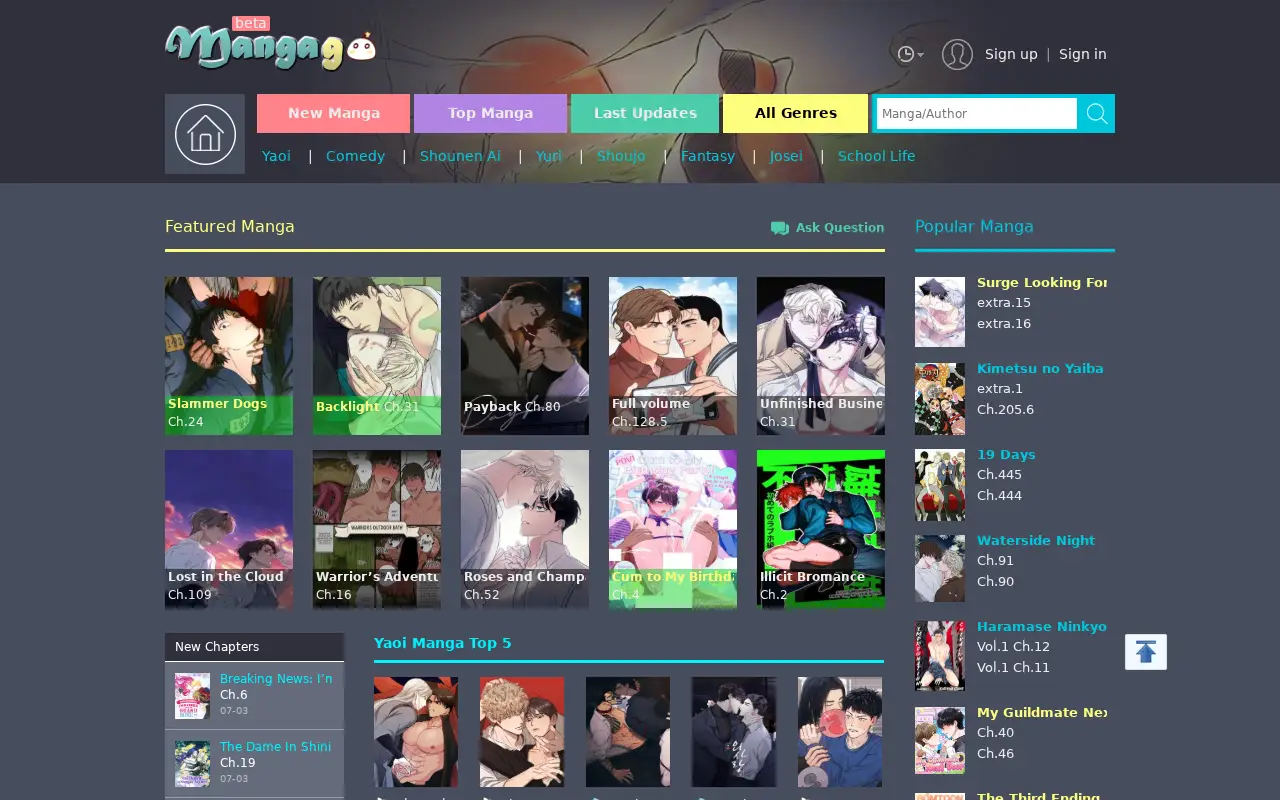Open Payback featured manga cover
Viewport: 1280px width, 800px height.
[525, 356]
